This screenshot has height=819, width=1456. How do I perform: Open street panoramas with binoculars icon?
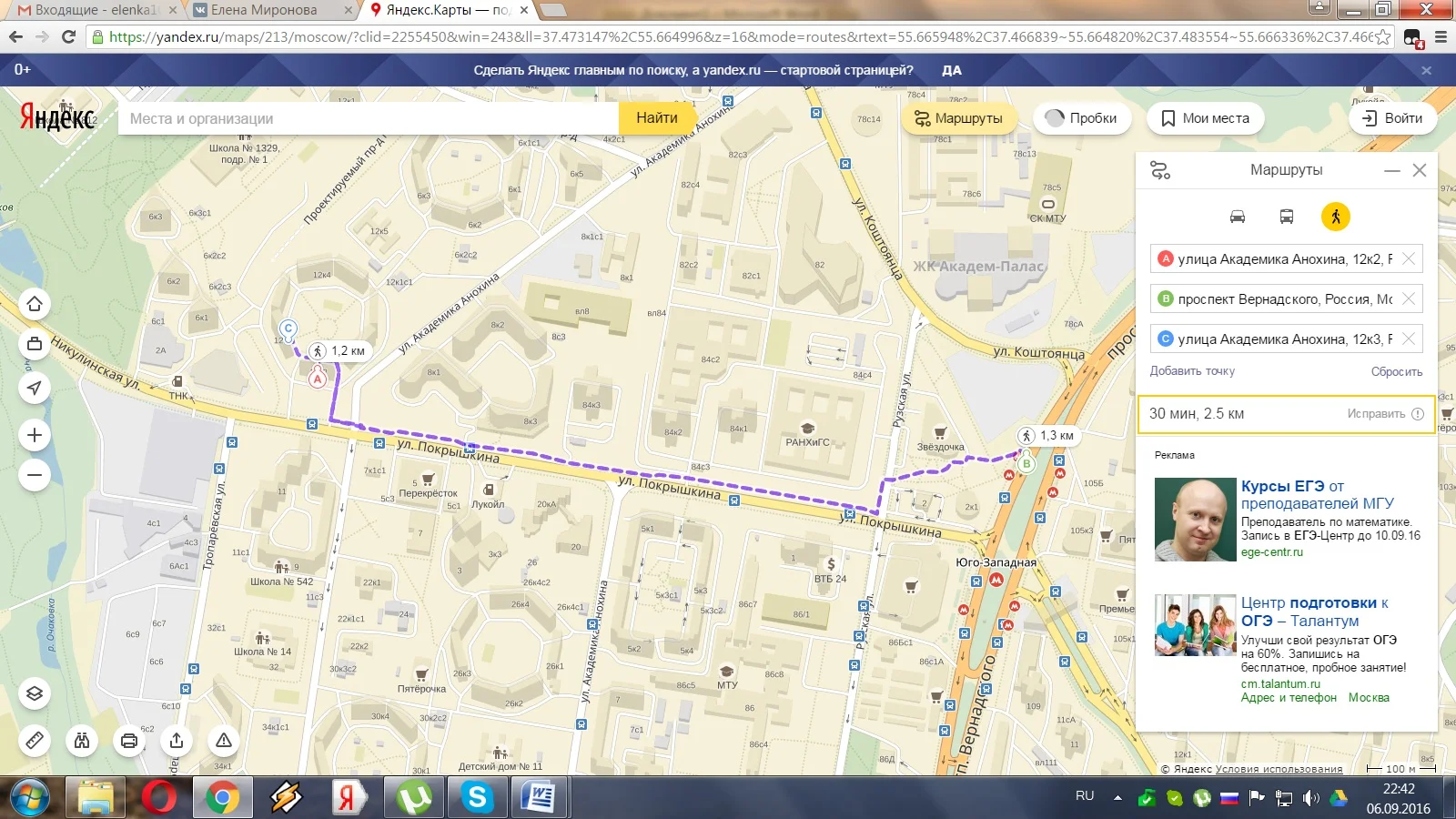(x=82, y=741)
